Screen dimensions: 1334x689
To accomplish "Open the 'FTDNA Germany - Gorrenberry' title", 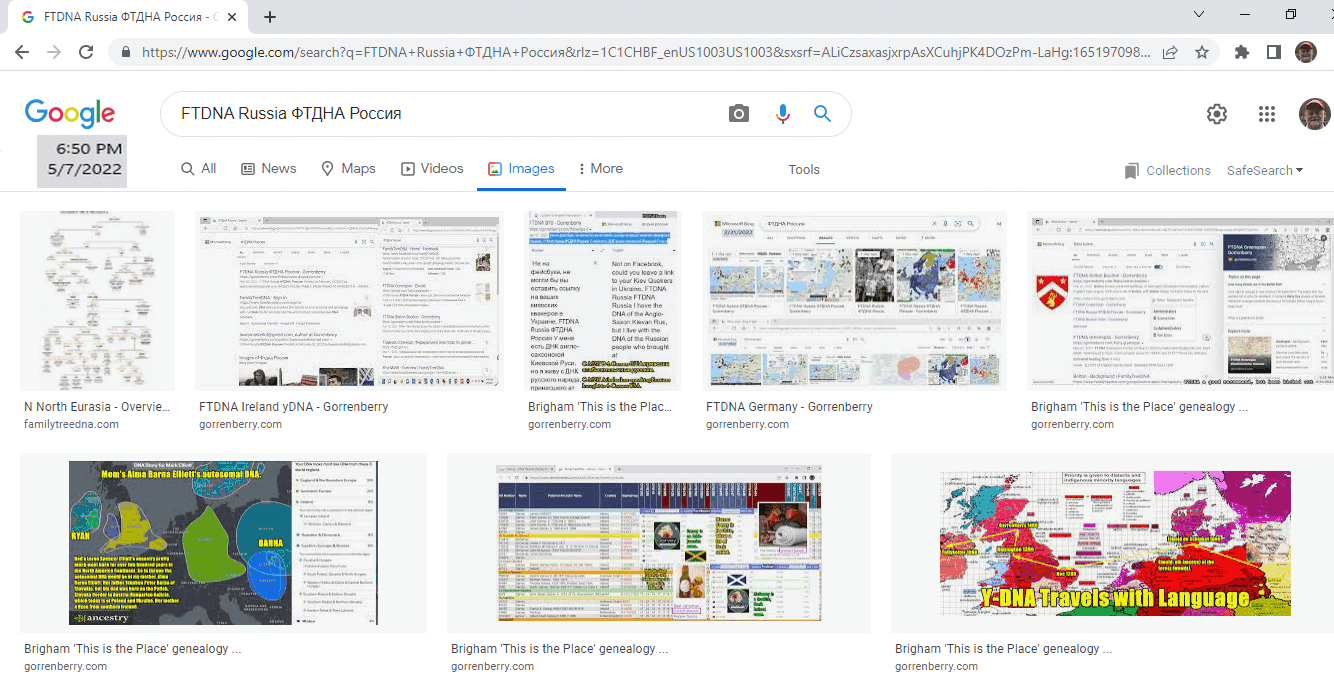I will [789, 407].
